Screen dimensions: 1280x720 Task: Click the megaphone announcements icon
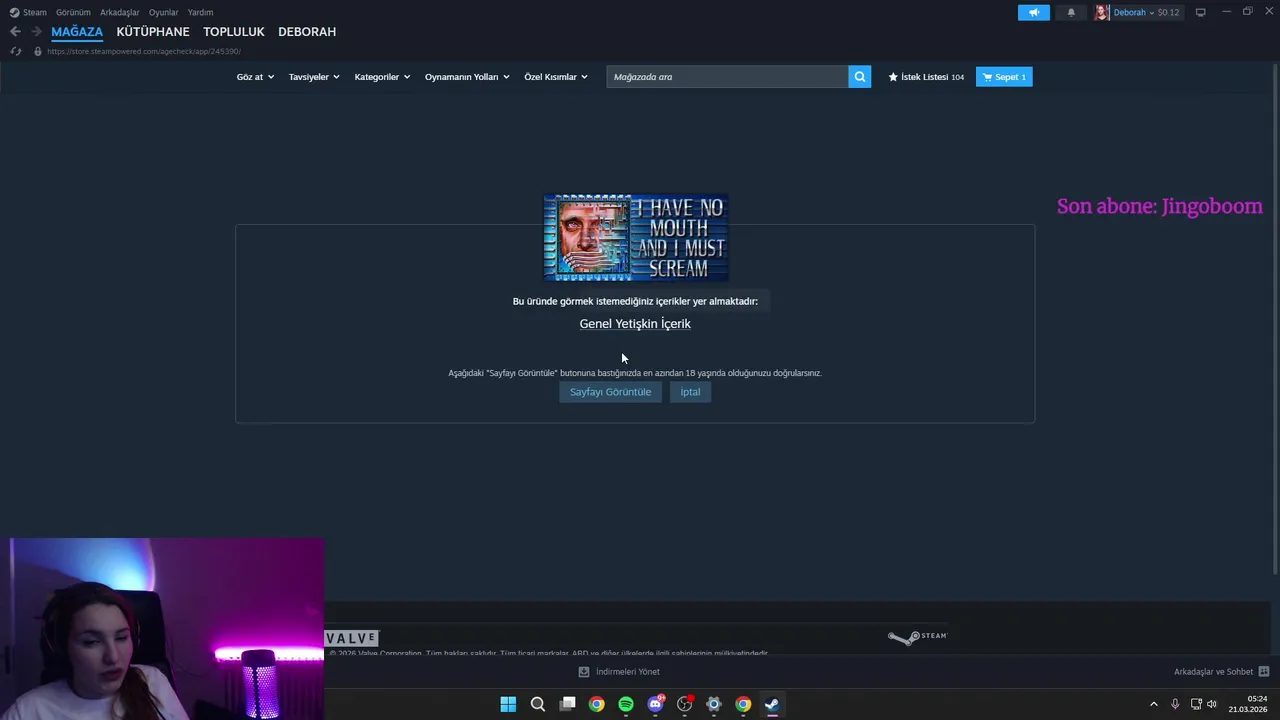point(1034,13)
